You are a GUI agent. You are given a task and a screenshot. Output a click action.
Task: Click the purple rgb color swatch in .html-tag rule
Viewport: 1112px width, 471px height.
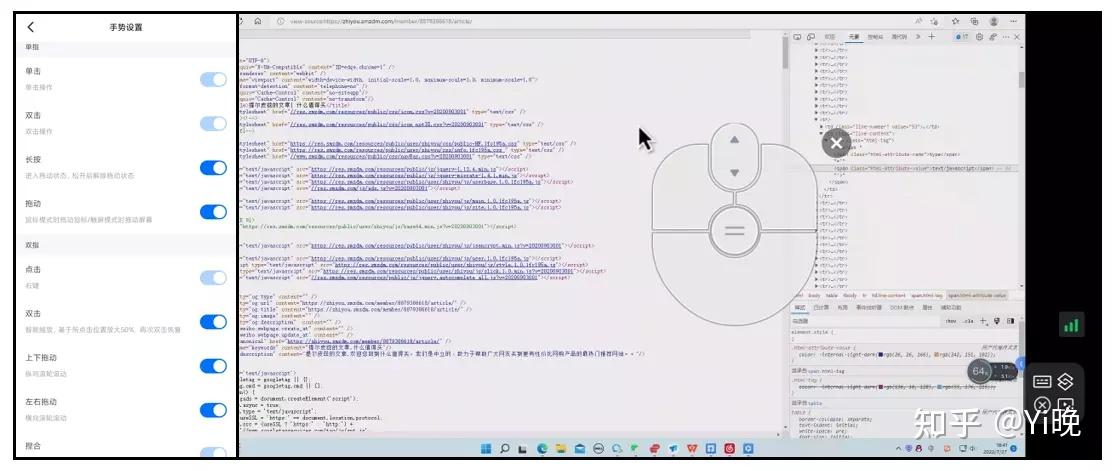click(x=881, y=387)
